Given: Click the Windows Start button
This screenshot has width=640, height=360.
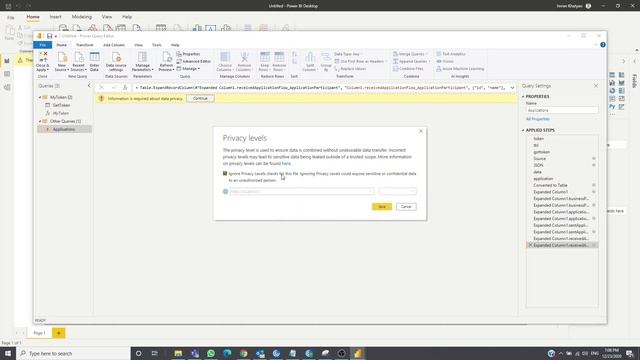Looking at the screenshot, I should (8, 353).
